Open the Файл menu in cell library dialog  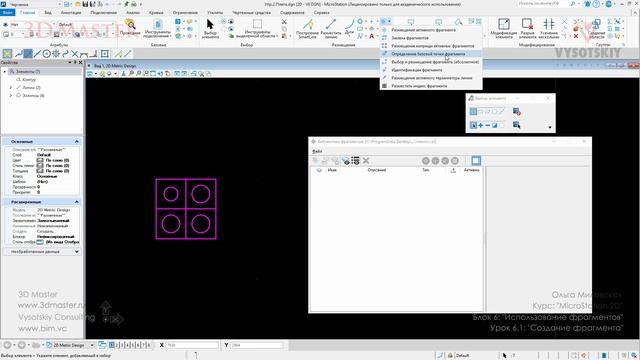pyautogui.click(x=317, y=151)
